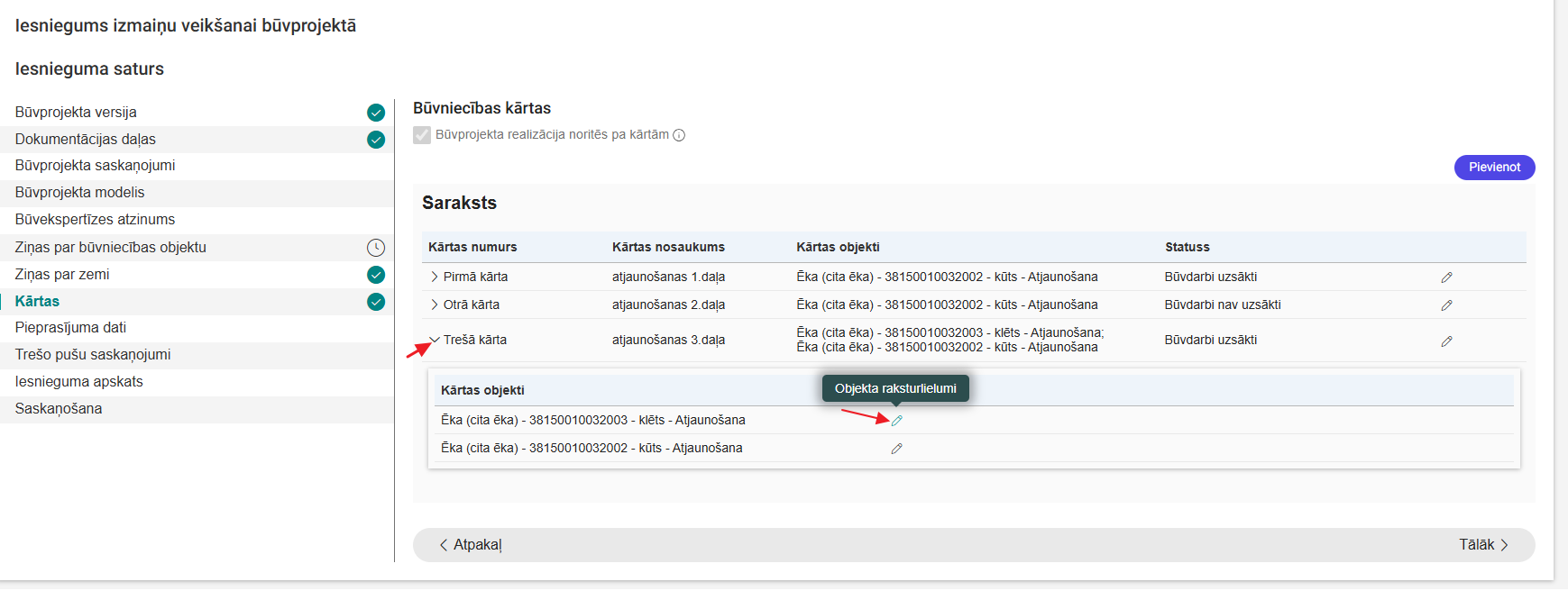Click the Kārtas green checkmark status icon
This screenshot has width=1568, height=591.
click(x=376, y=302)
